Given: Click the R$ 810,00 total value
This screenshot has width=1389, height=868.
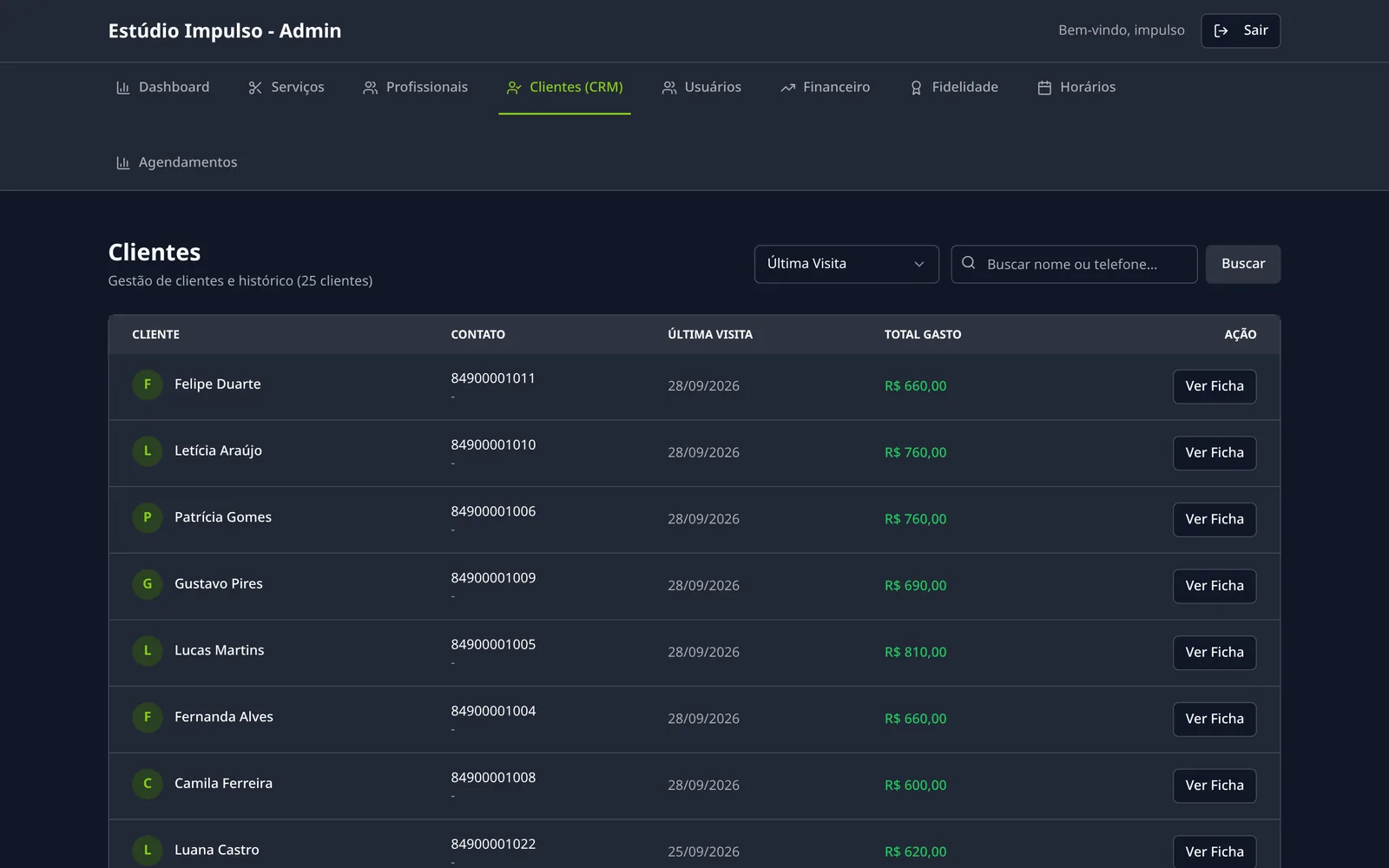Looking at the screenshot, I should pos(916,653).
